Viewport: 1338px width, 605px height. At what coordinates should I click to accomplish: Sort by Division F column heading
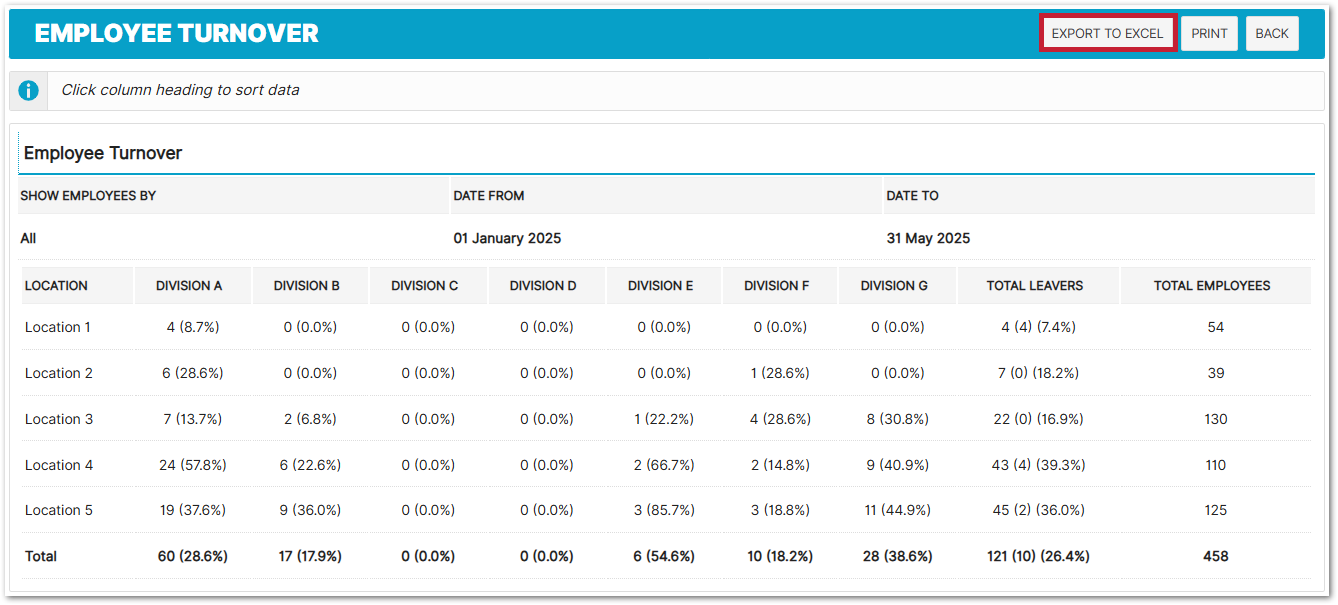[777, 286]
